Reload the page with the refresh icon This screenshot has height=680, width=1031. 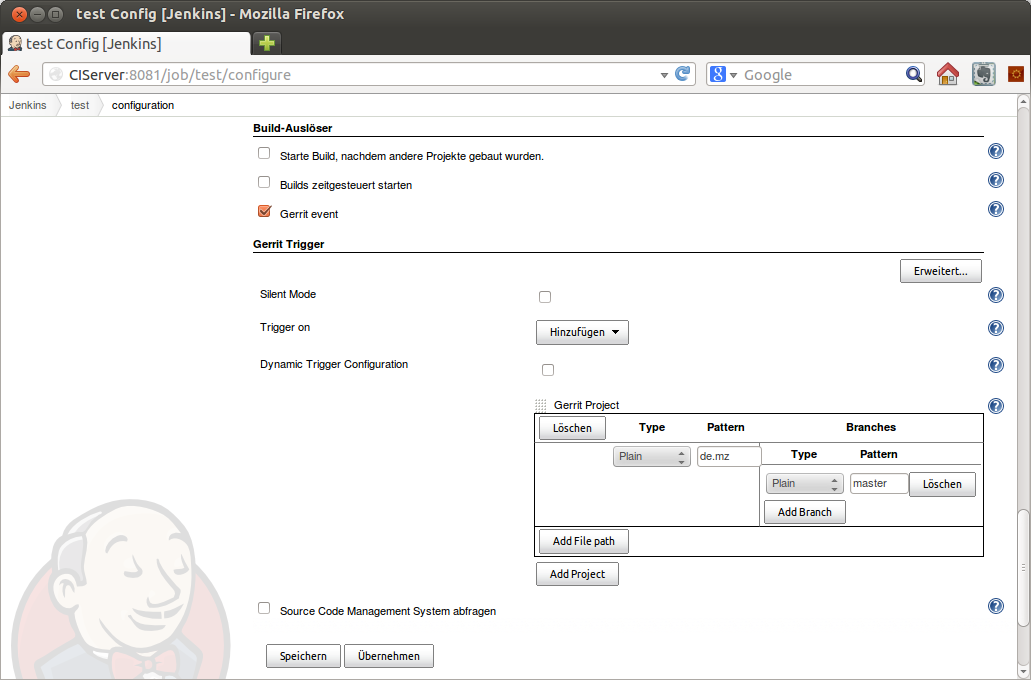(x=683, y=74)
